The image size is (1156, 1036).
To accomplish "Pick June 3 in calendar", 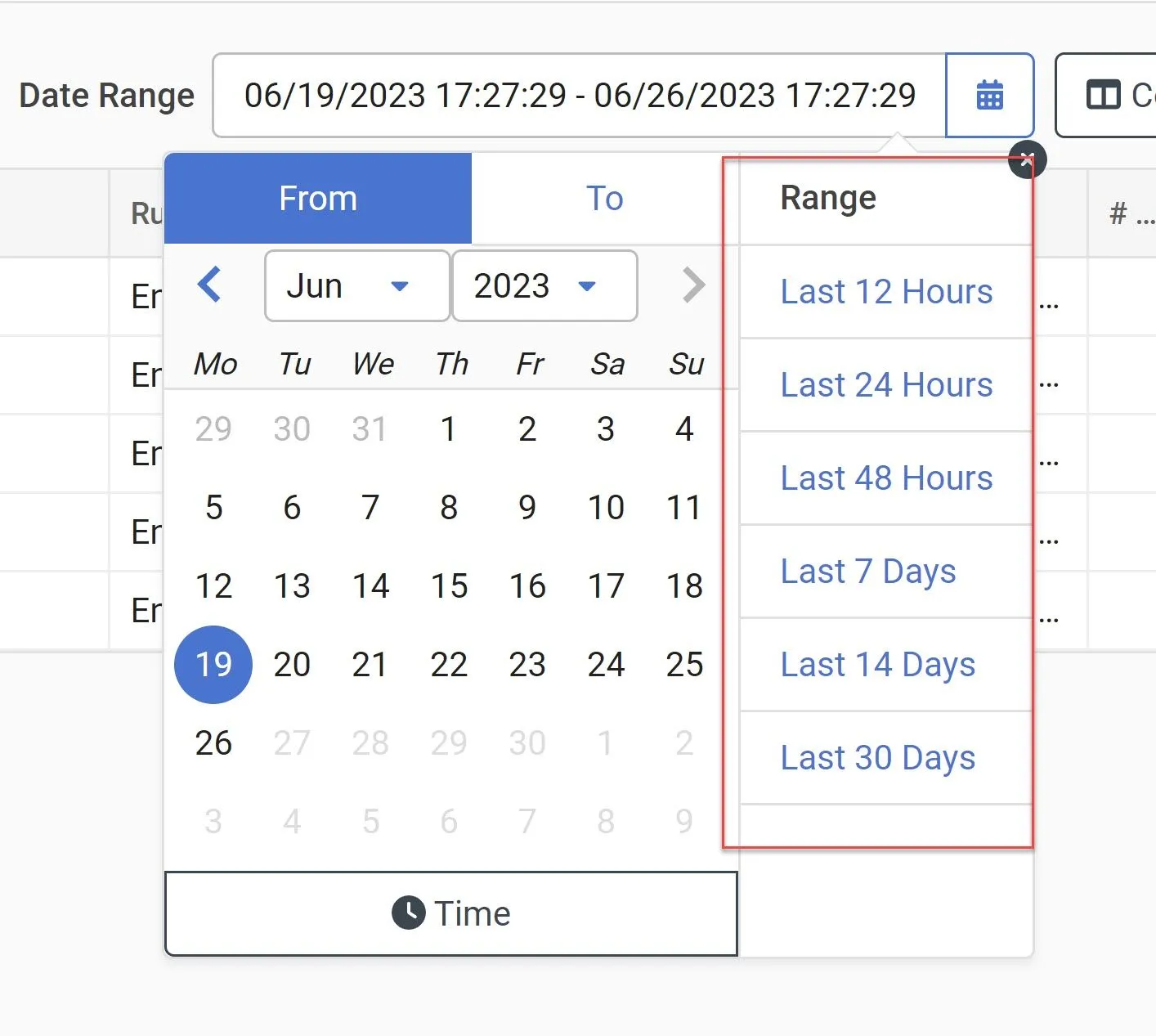I will point(606,429).
